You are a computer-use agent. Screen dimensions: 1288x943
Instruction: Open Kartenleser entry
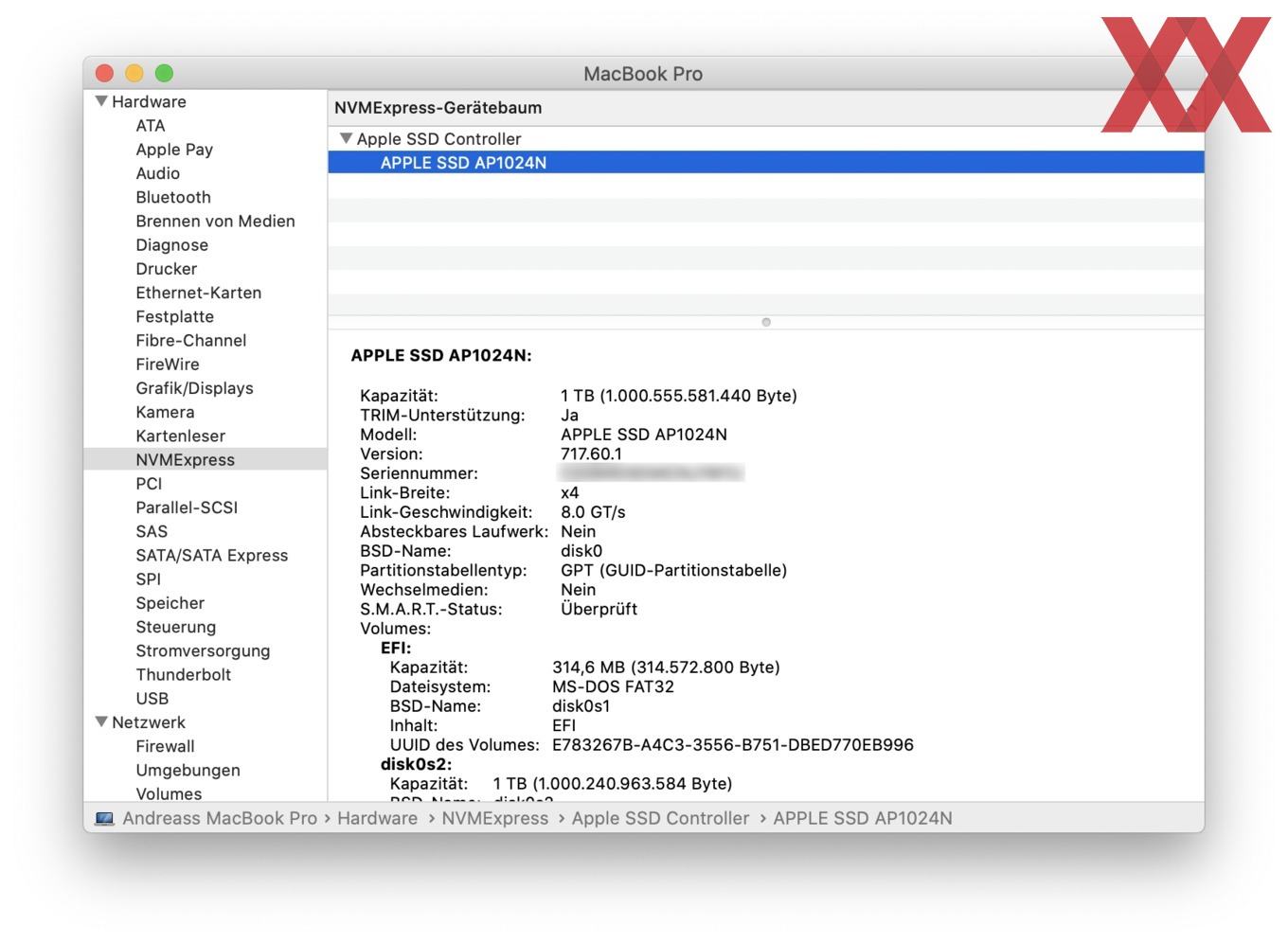click(x=181, y=436)
